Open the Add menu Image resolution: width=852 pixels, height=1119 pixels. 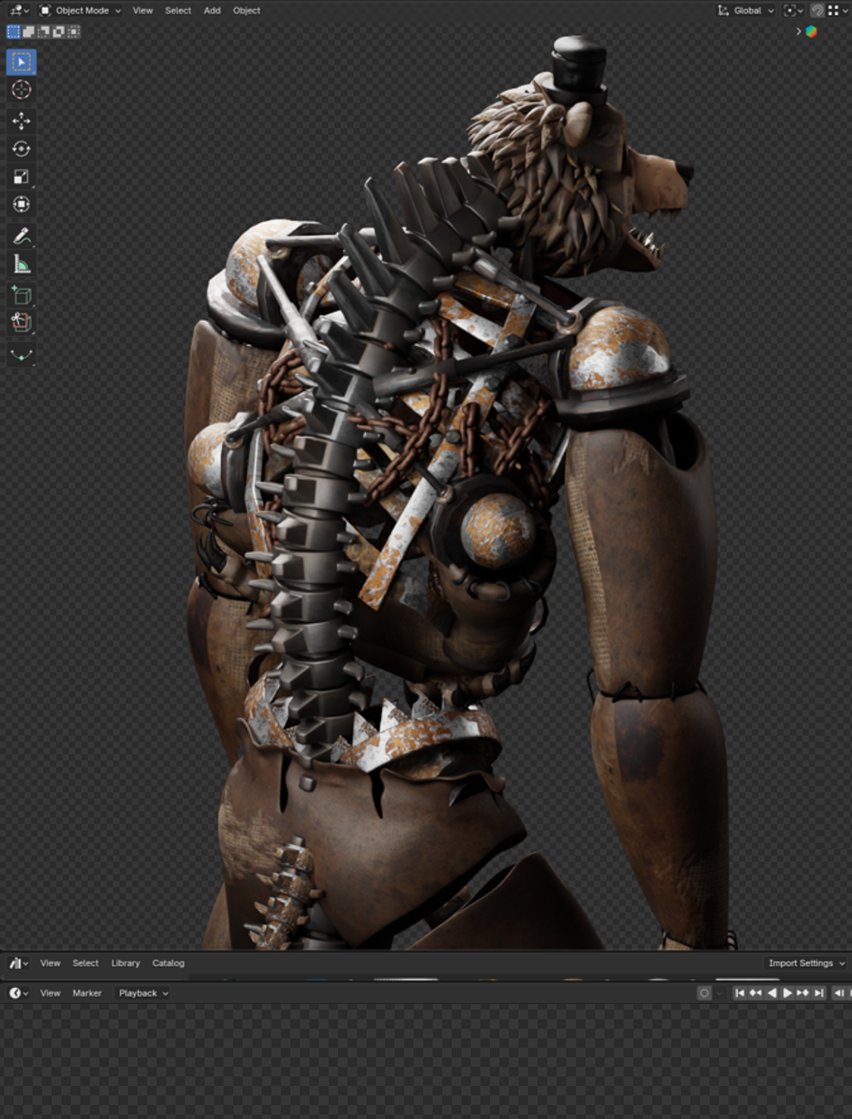tap(212, 11)
